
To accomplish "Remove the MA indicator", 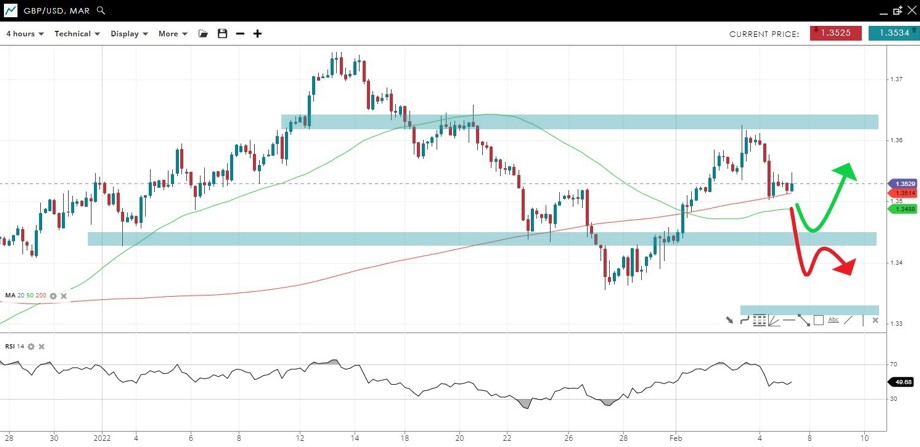I will 64,296.
